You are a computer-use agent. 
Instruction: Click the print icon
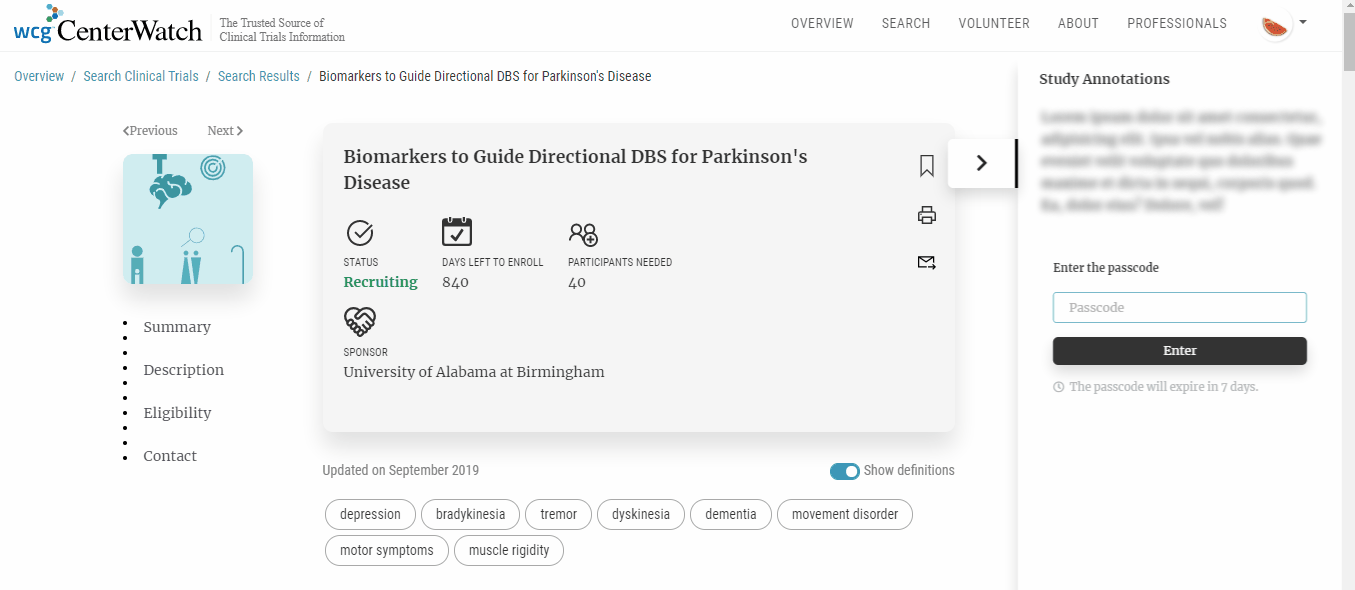926,215
